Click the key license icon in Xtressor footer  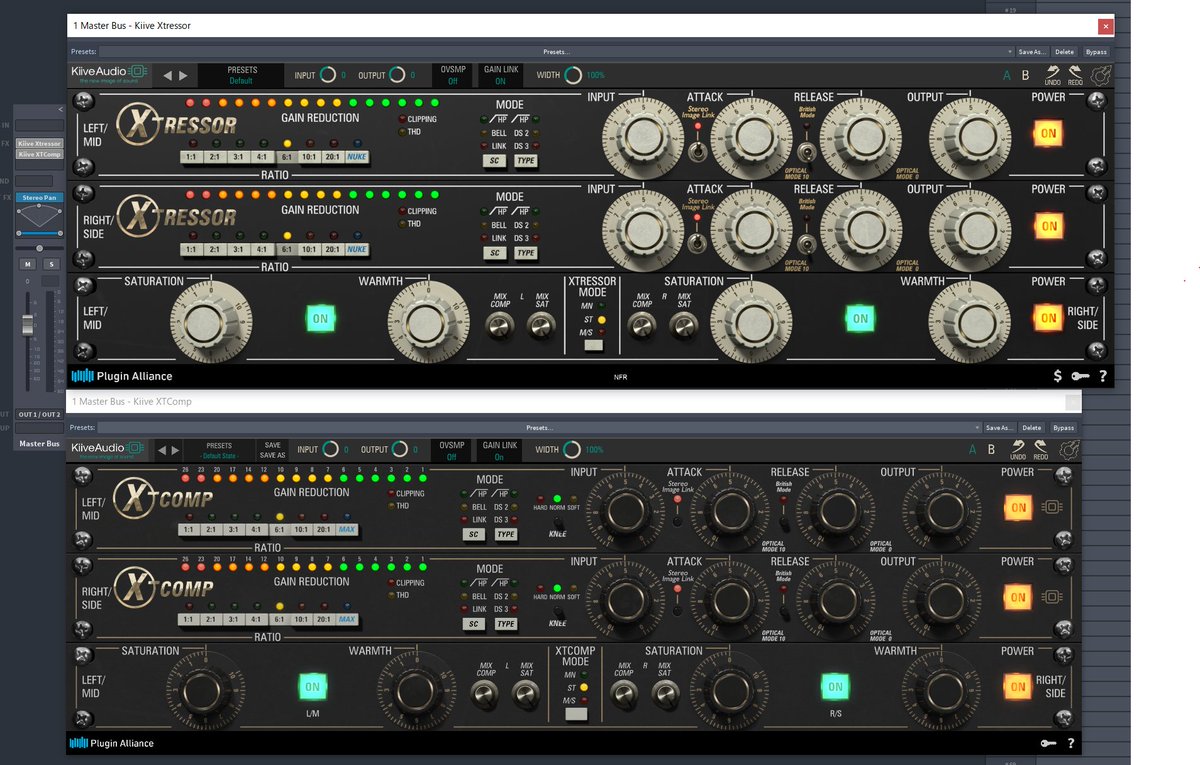[x=1081, y=376]
